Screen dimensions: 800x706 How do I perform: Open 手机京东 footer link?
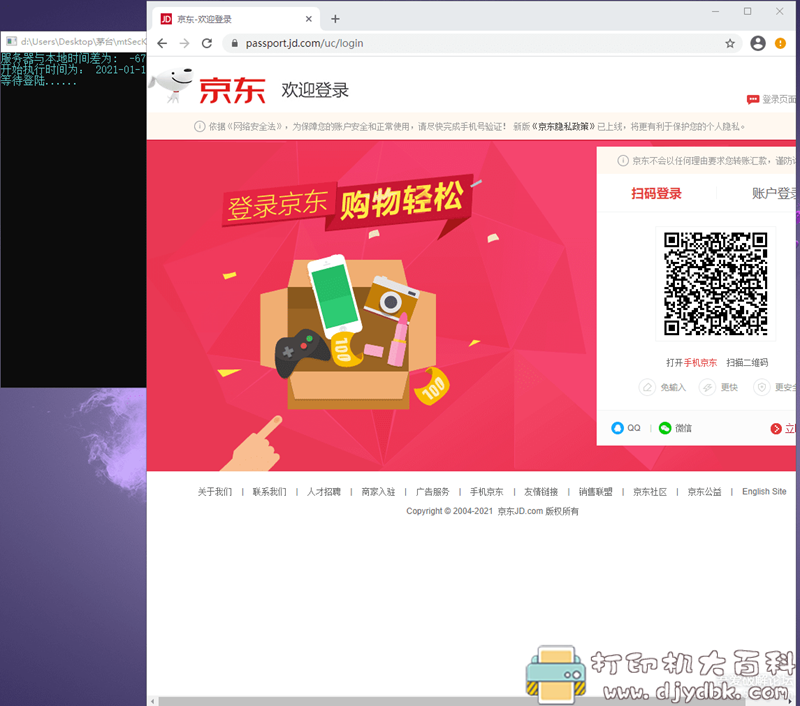[x=486, y=491]
